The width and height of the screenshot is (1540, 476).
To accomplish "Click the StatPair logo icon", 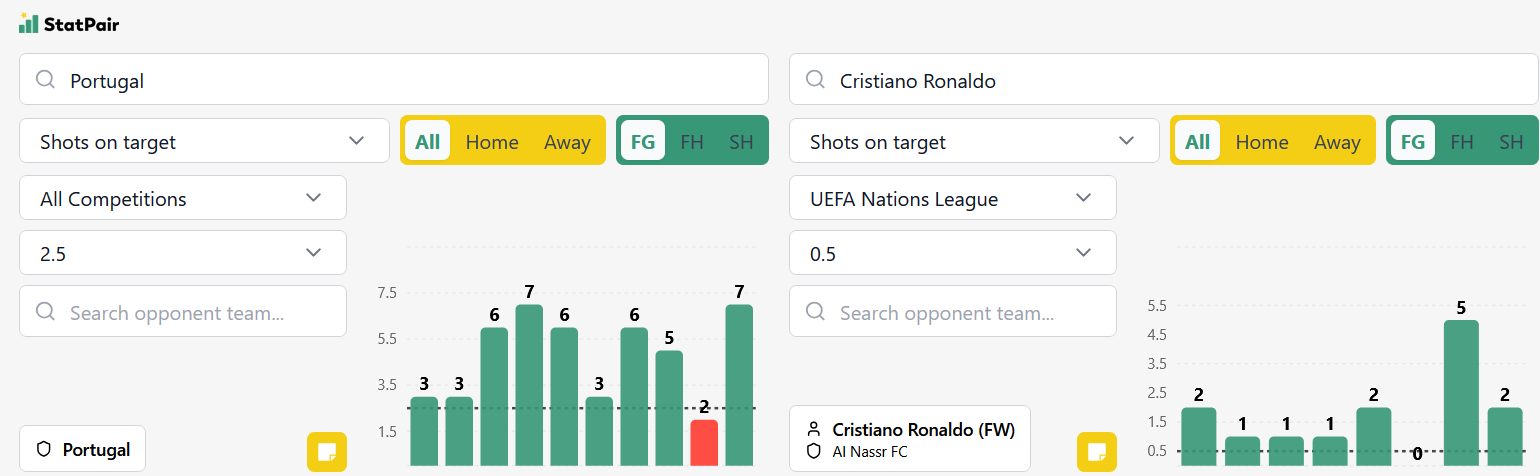I will tap(28, 23).
